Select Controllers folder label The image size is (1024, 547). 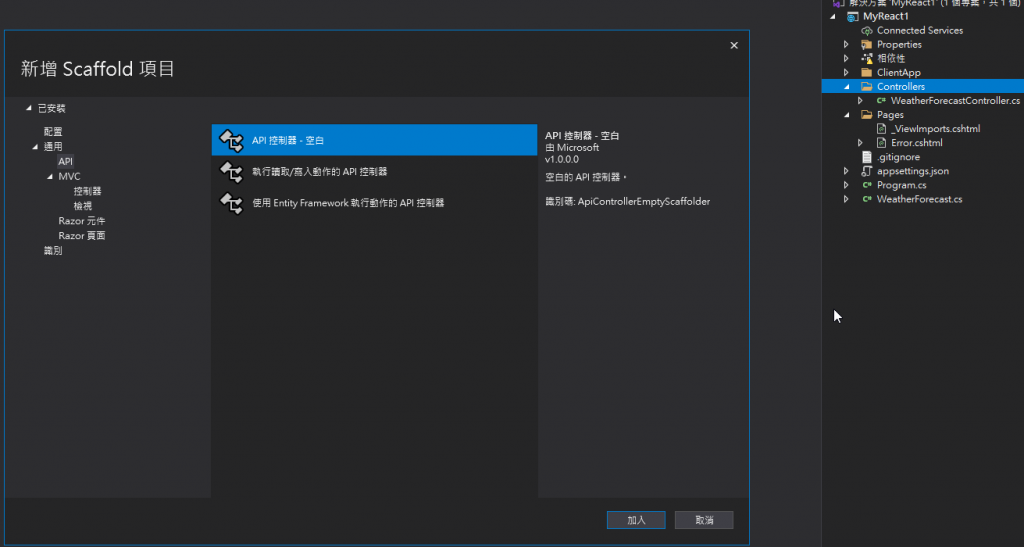point(901,87)
